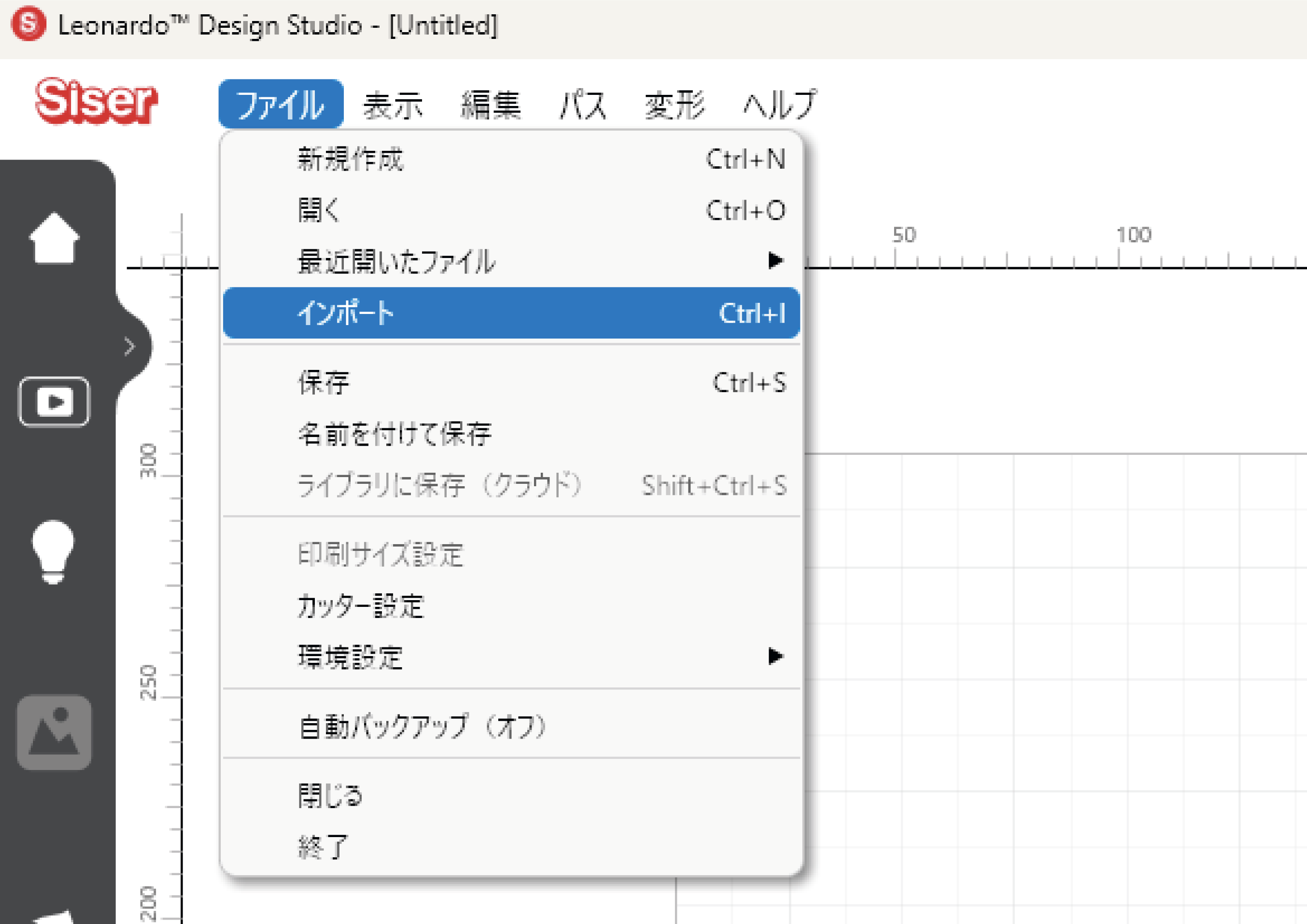
Task: Expand the 最近開いたファイル submenu
Action: click(x=511, y=261)
